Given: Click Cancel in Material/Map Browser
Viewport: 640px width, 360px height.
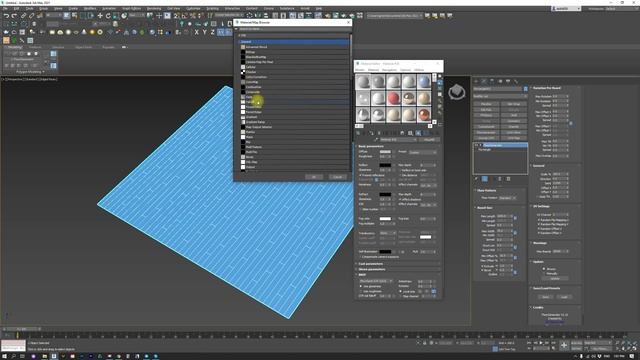Looking at the screenshot, I should click(338, 177).
